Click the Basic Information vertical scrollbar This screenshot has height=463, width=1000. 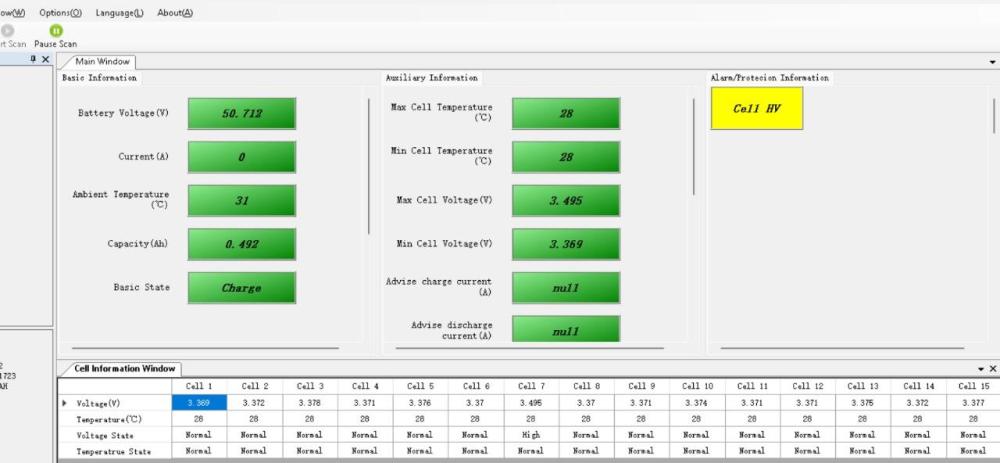(369, 166)
